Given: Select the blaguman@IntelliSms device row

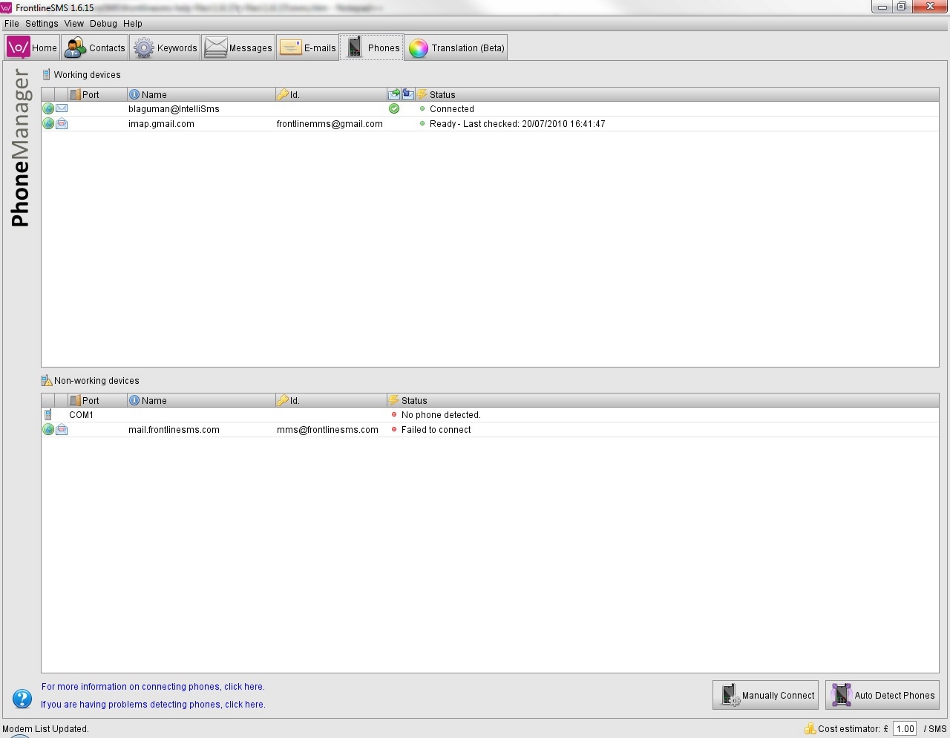Looking at the screenshot, I should [490, 109].
